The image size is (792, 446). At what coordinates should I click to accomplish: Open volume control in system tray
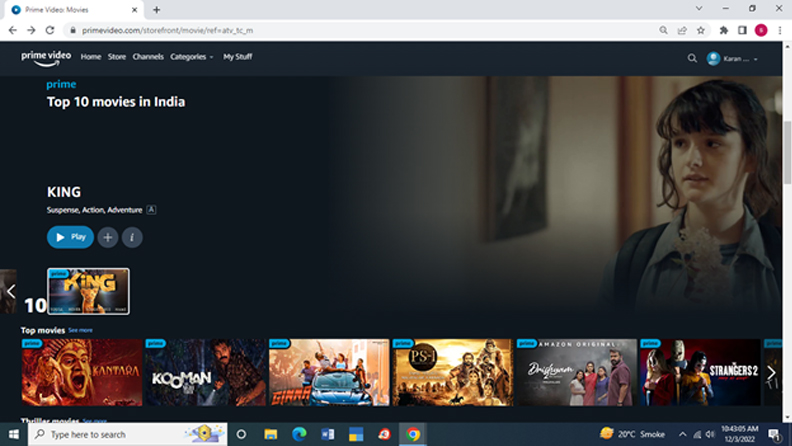[710, 434]
